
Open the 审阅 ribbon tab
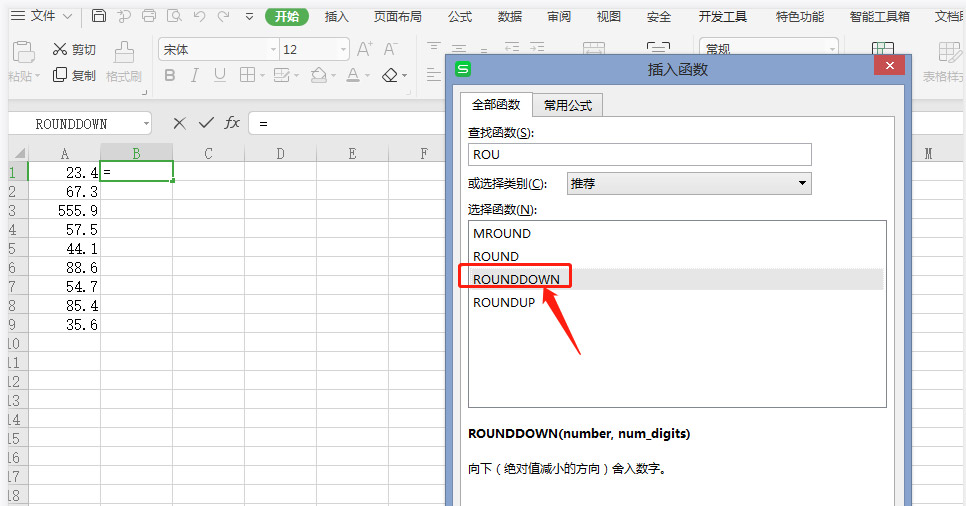pyautogui.click(x=559, y=17)
